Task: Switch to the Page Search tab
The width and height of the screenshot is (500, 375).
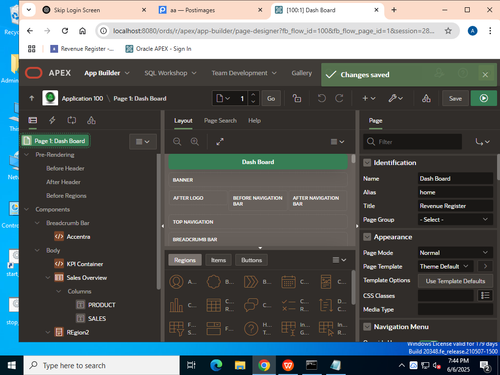Action: 220,120
